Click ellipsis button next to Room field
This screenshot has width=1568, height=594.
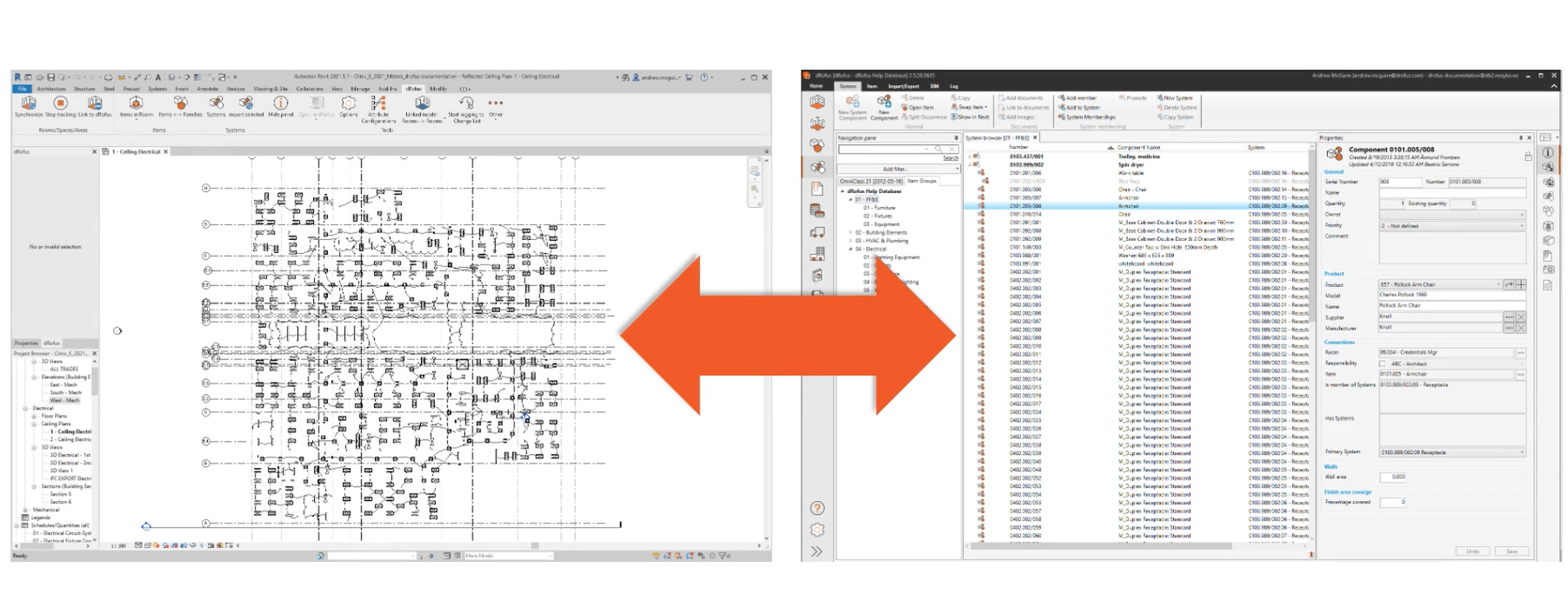click(1521, 353)
